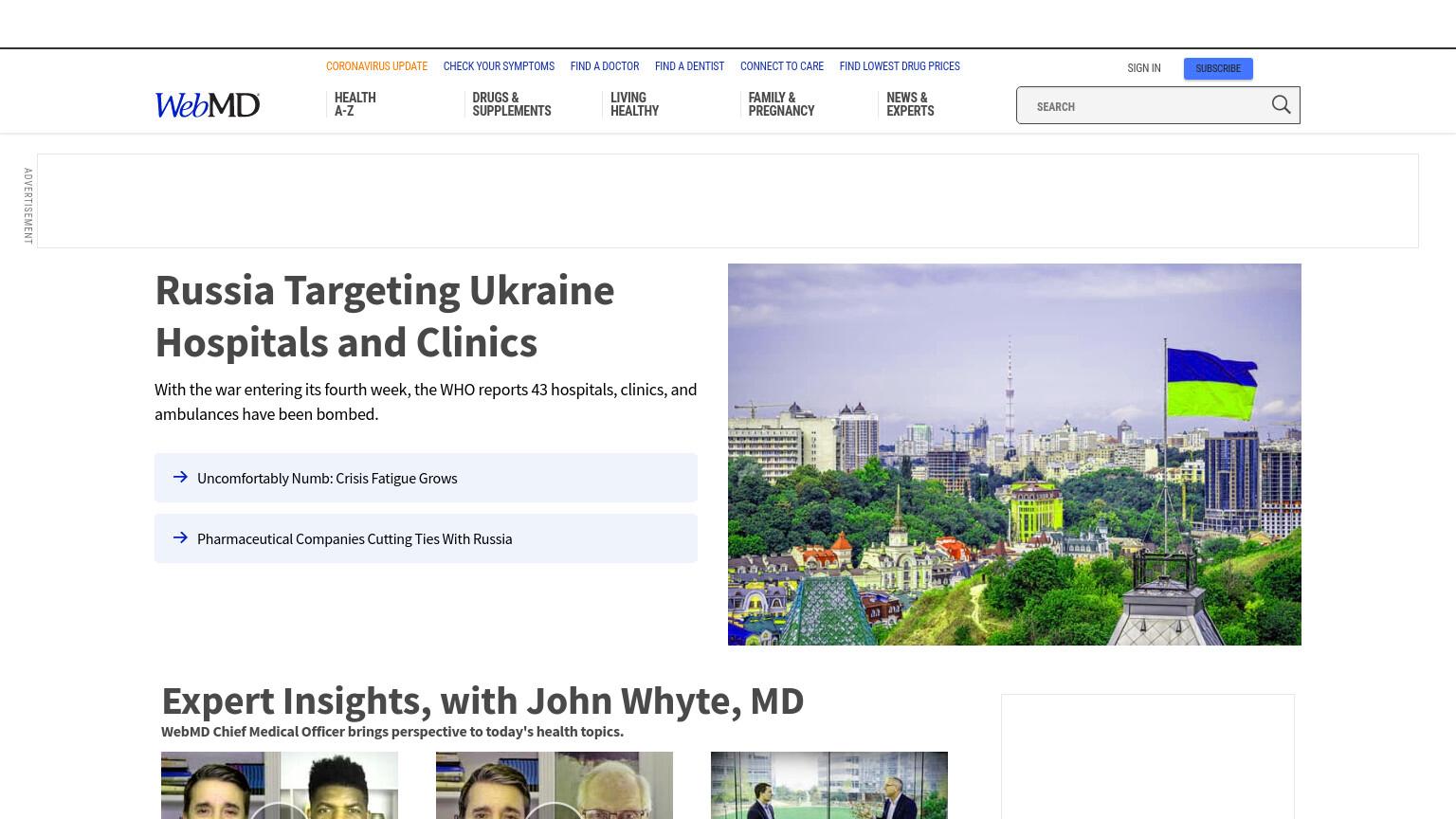Select Connect to Care link

tap(782, 66)
